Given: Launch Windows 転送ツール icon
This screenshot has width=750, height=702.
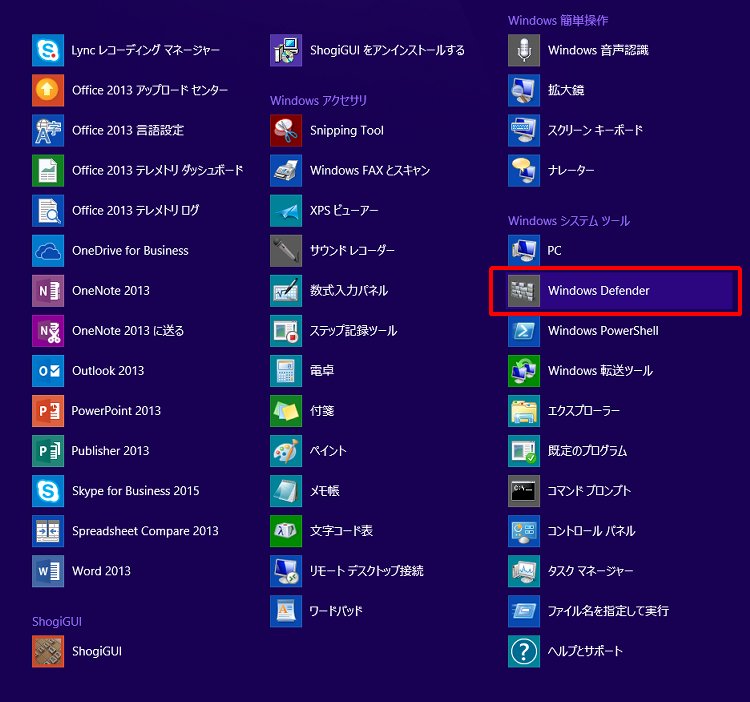Looking at the screenshot, I should pyautogui.click(x=524, y=371).
